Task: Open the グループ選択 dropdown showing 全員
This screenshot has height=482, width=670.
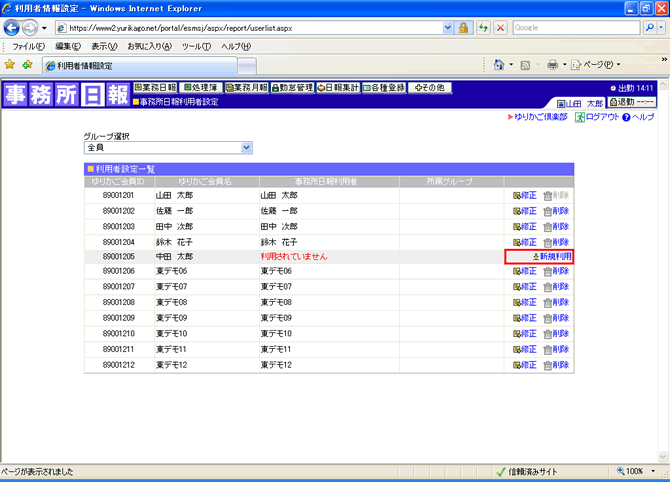Action: (x=168, y=148)
